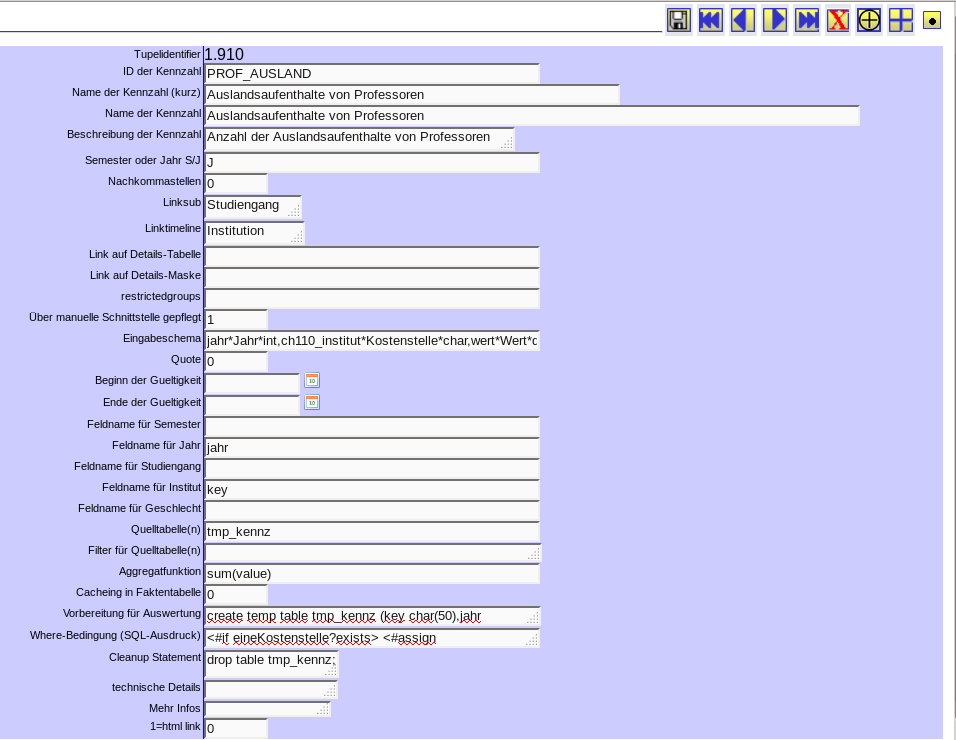Viewport: 956px width, 740px height.
Task: Edit Cleanup Statement textarea
Action: (271, 664)
